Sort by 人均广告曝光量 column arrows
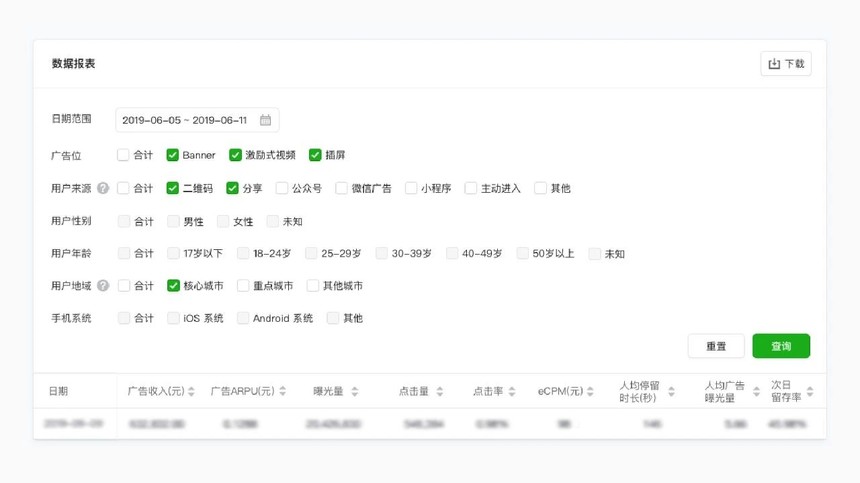Screen dimensions: 860x483 [756, 391]
